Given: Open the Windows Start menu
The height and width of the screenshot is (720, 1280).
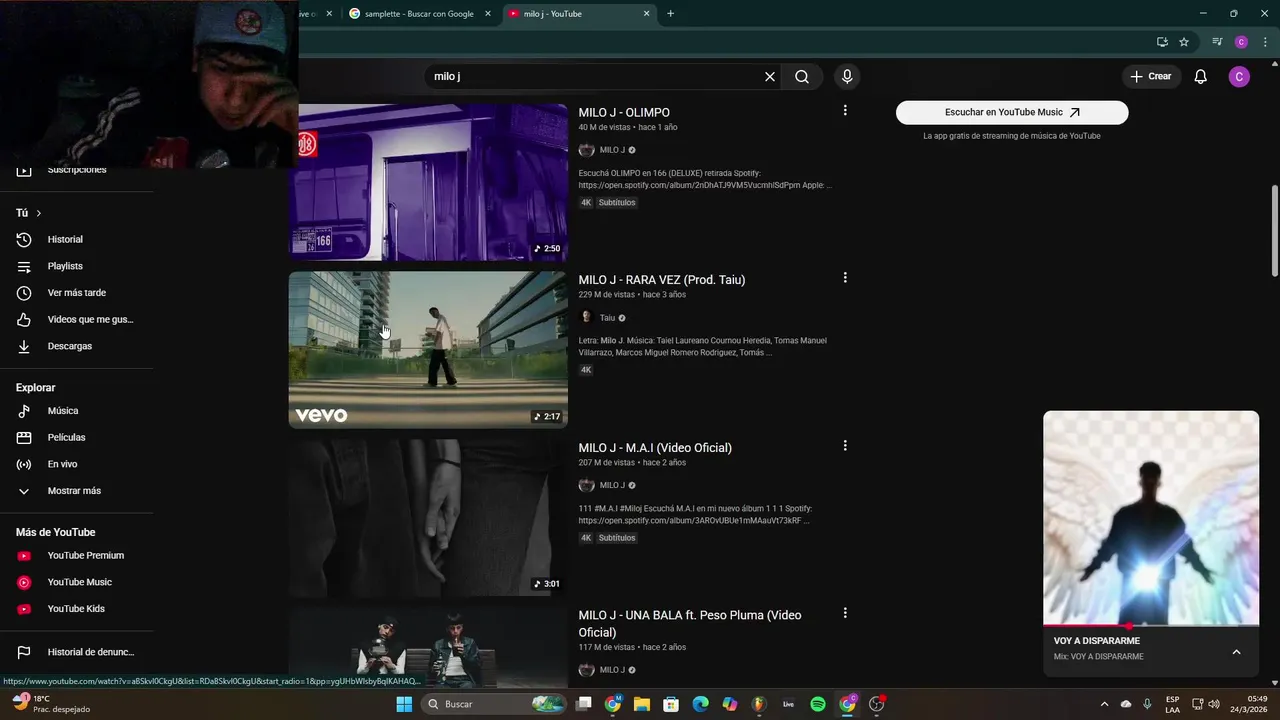Looking at the screenshot, I should point(404,704).
